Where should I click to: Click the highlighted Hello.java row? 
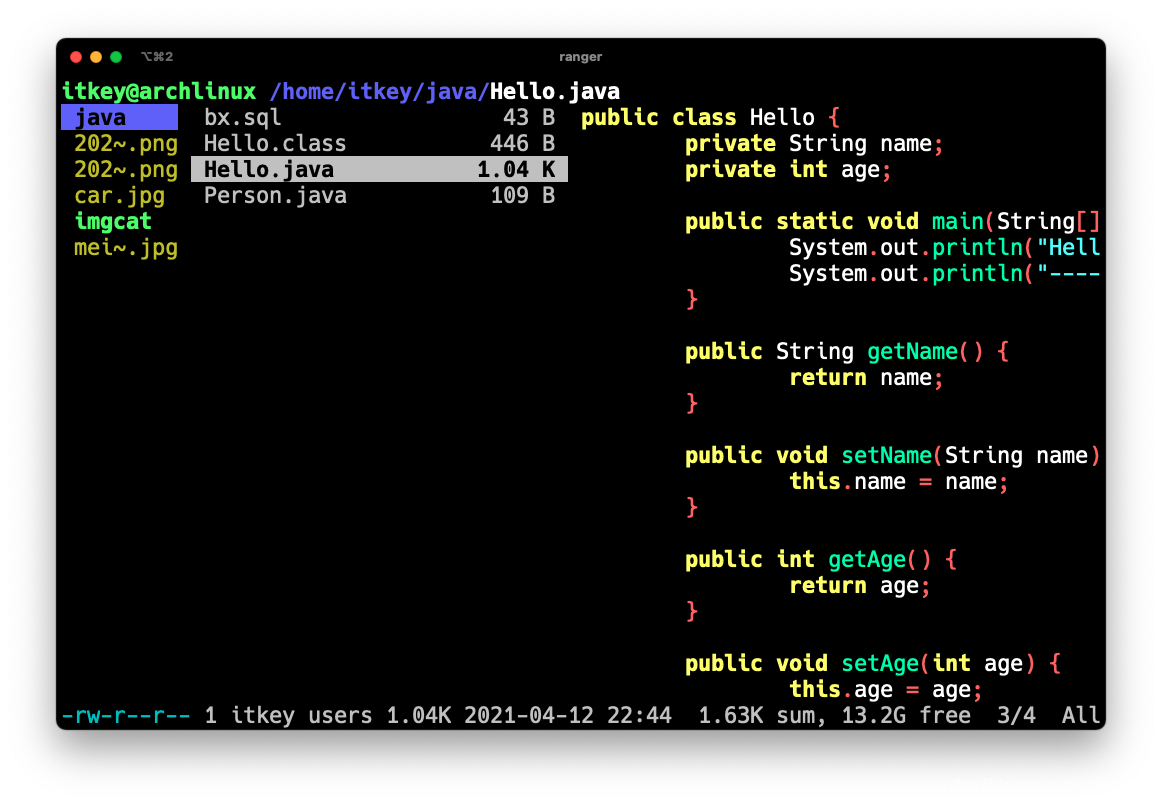click(x=378, y=170)
